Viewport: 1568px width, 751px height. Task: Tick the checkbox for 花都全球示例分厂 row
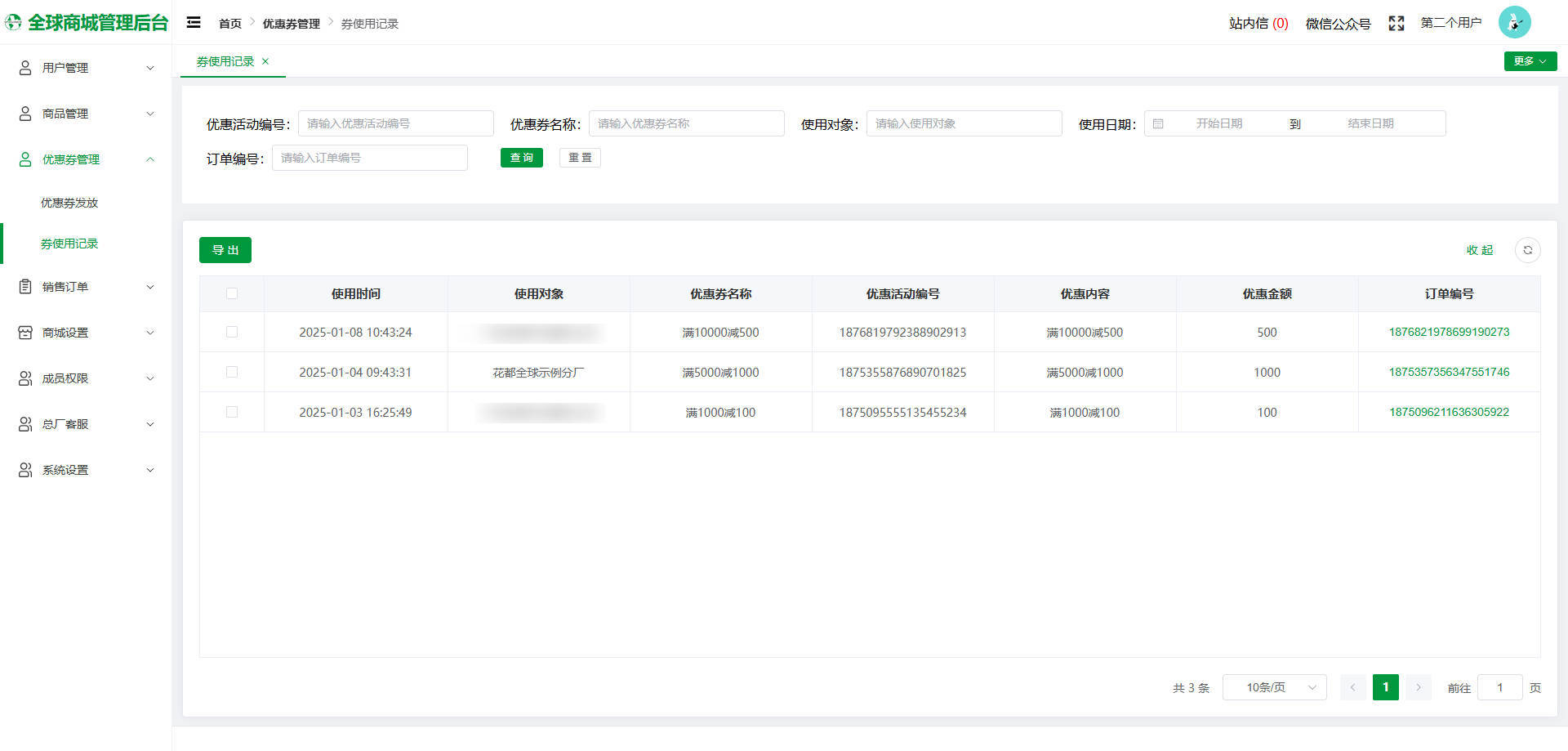[x=232, y=372]
